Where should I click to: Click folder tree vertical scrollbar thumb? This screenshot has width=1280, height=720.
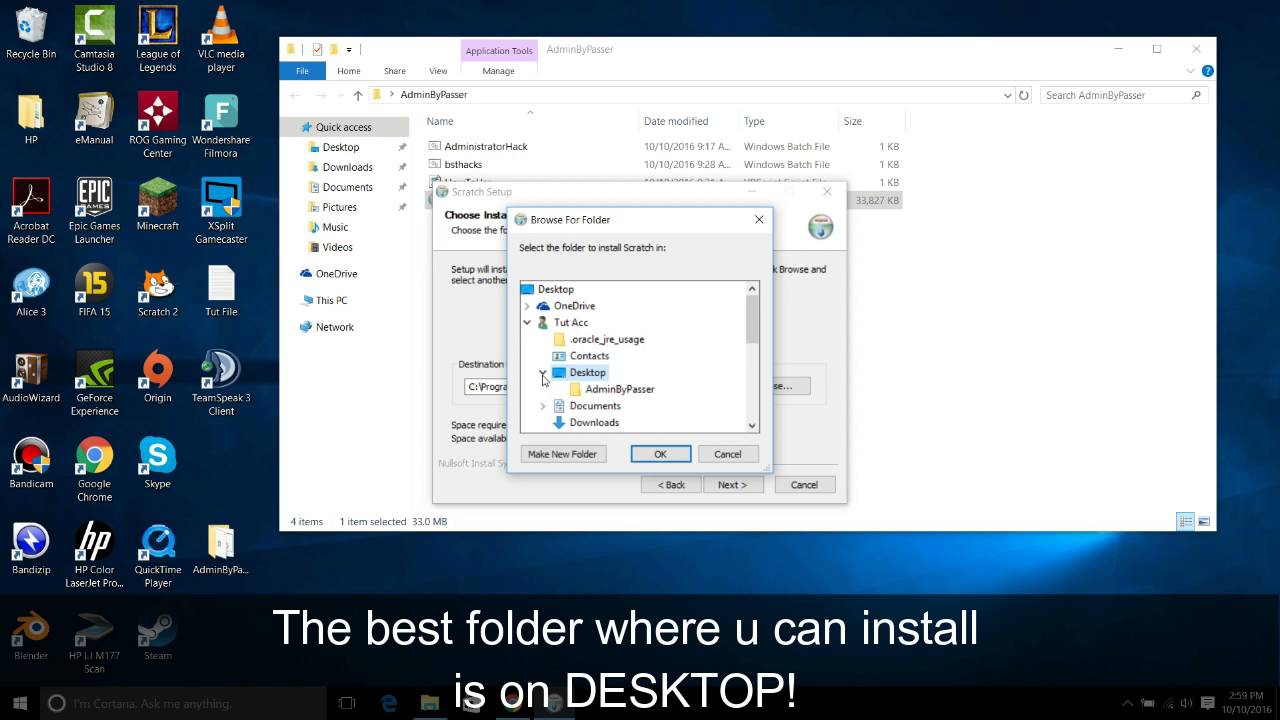[752, 319]
